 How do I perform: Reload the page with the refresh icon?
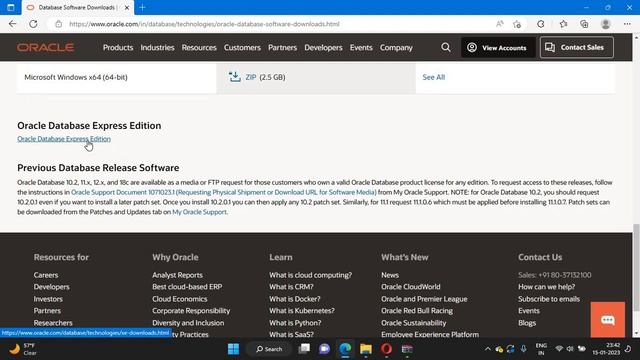pyautogui.click(x=33, y=24)
